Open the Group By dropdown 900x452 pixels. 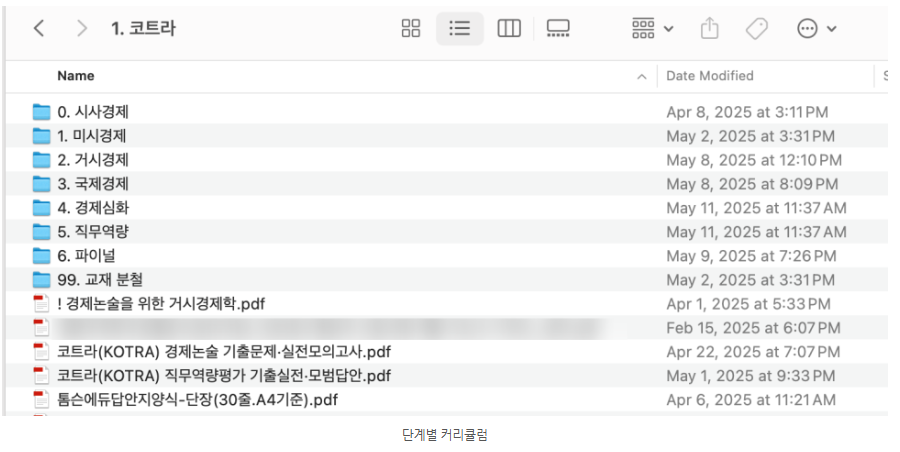652,29
